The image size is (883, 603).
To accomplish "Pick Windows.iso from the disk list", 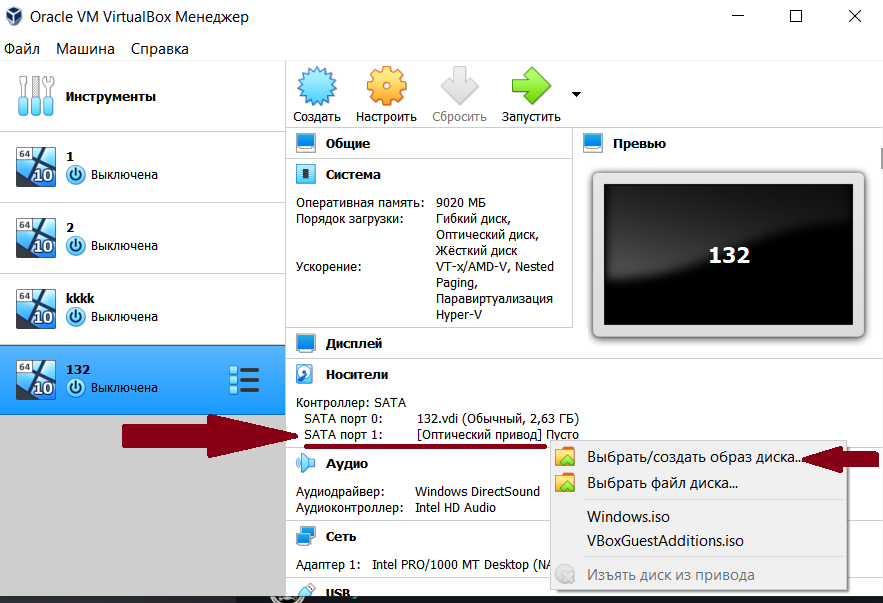I will [628, 517].
